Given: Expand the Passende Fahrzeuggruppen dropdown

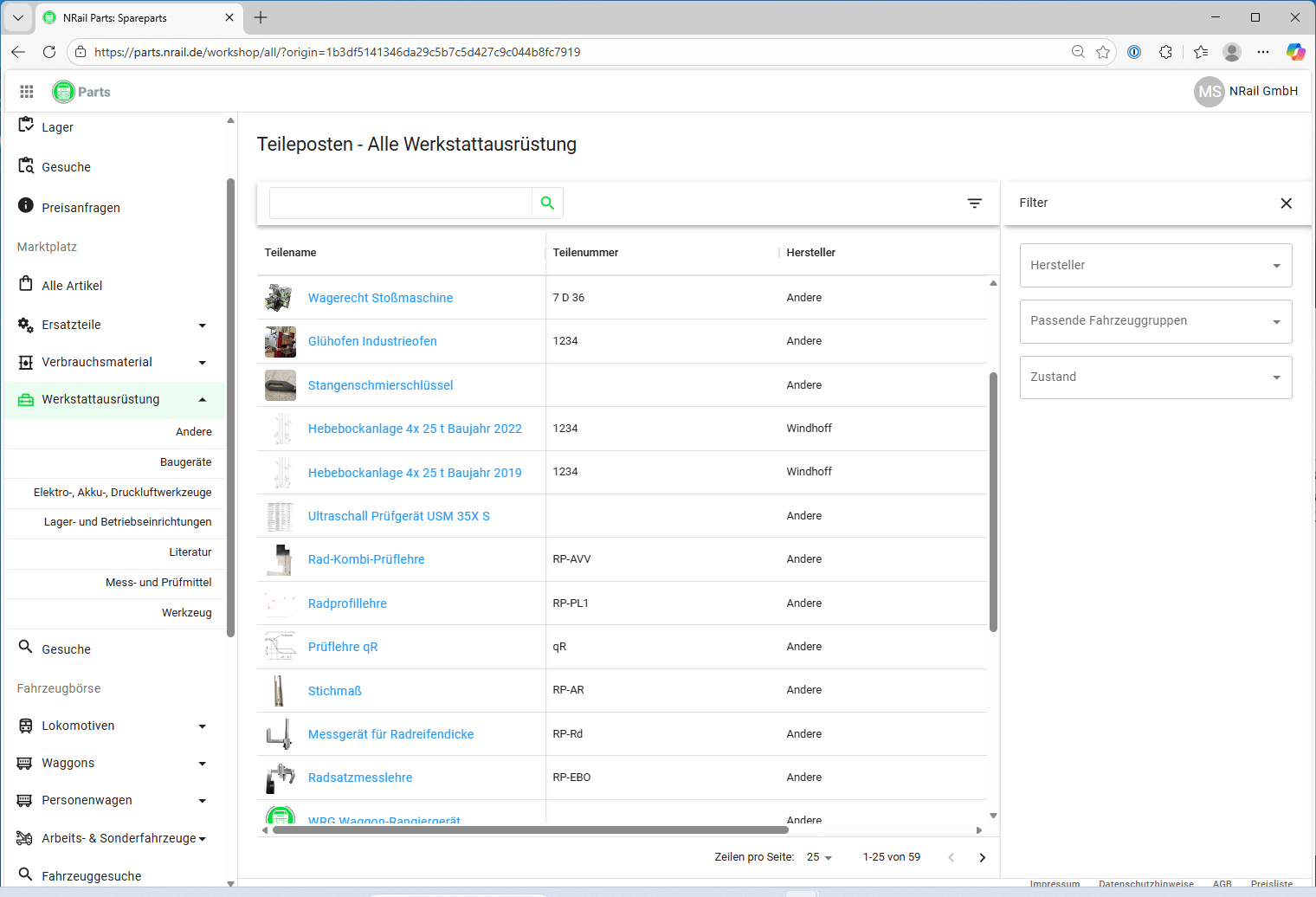Looking at the screenshot, I should click(x=1155, y=321).
